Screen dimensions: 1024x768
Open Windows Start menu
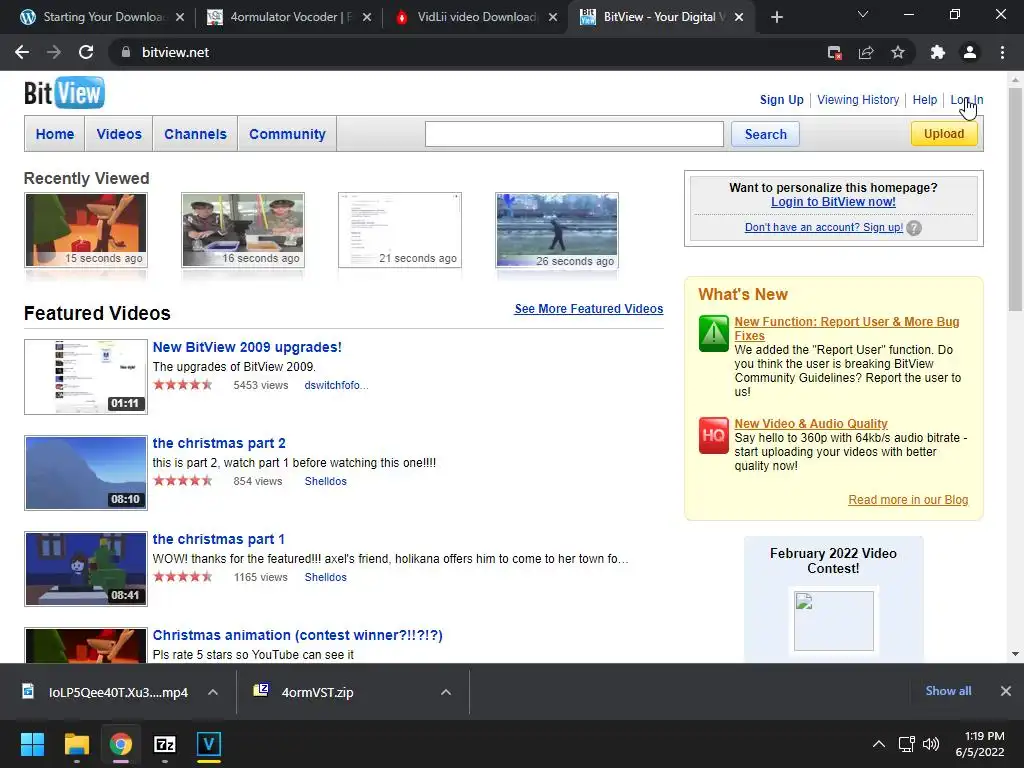32,744
